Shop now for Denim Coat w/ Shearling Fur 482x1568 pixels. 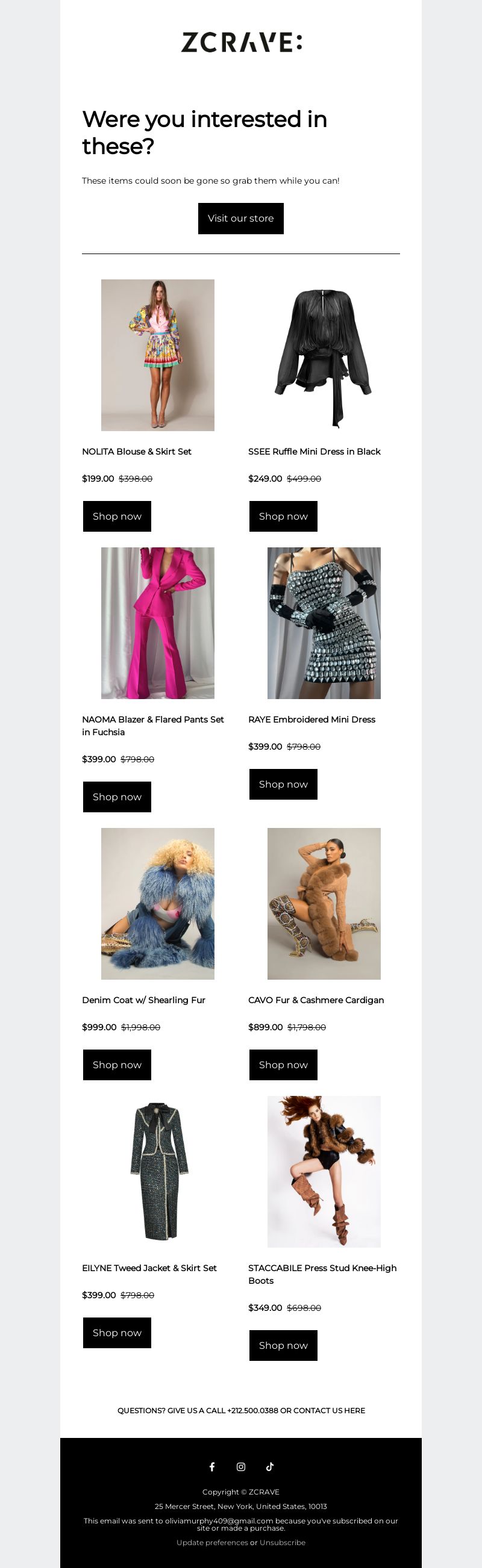click(117, 1065)
